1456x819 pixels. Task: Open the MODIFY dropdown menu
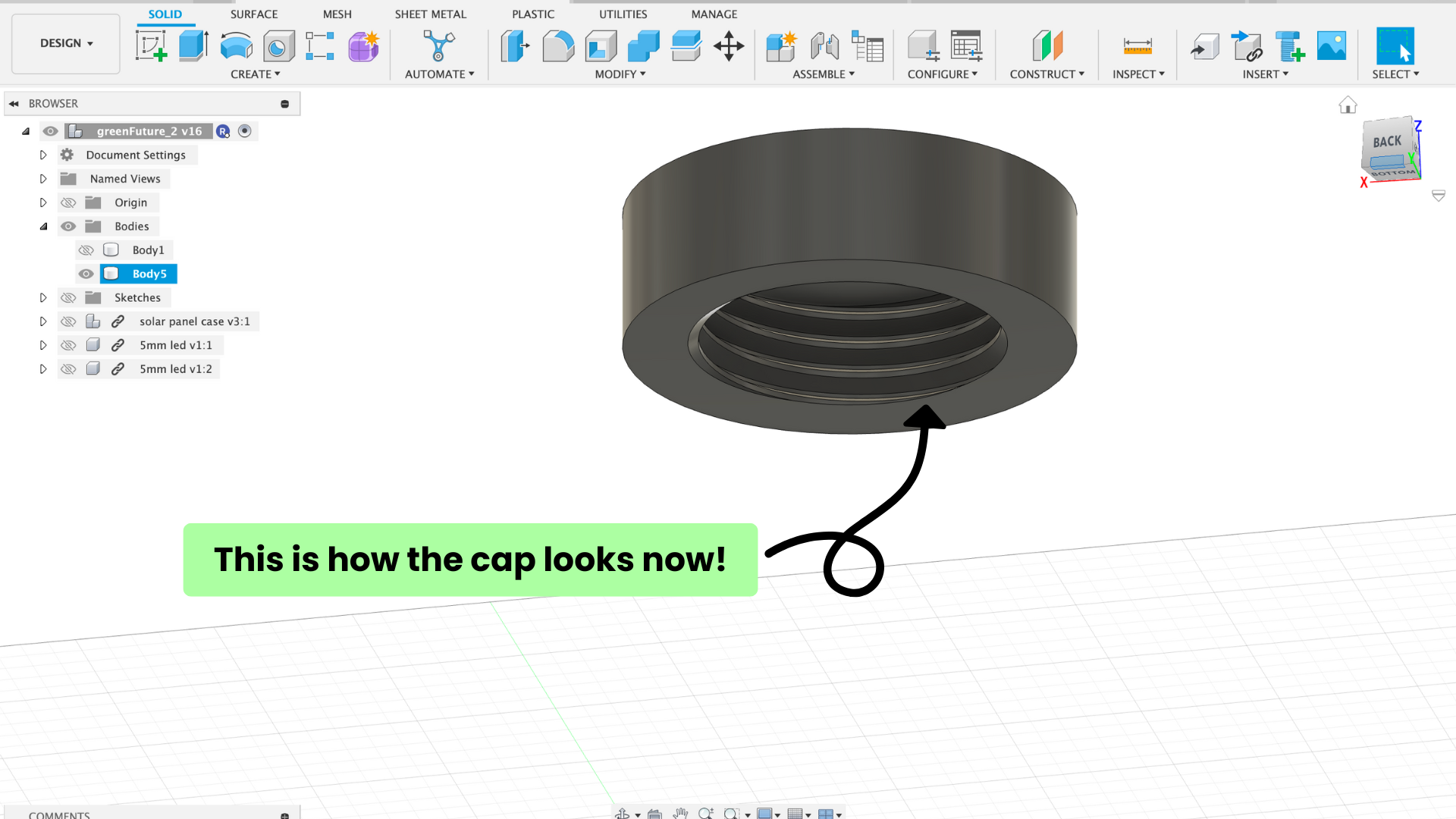[620, 74]
